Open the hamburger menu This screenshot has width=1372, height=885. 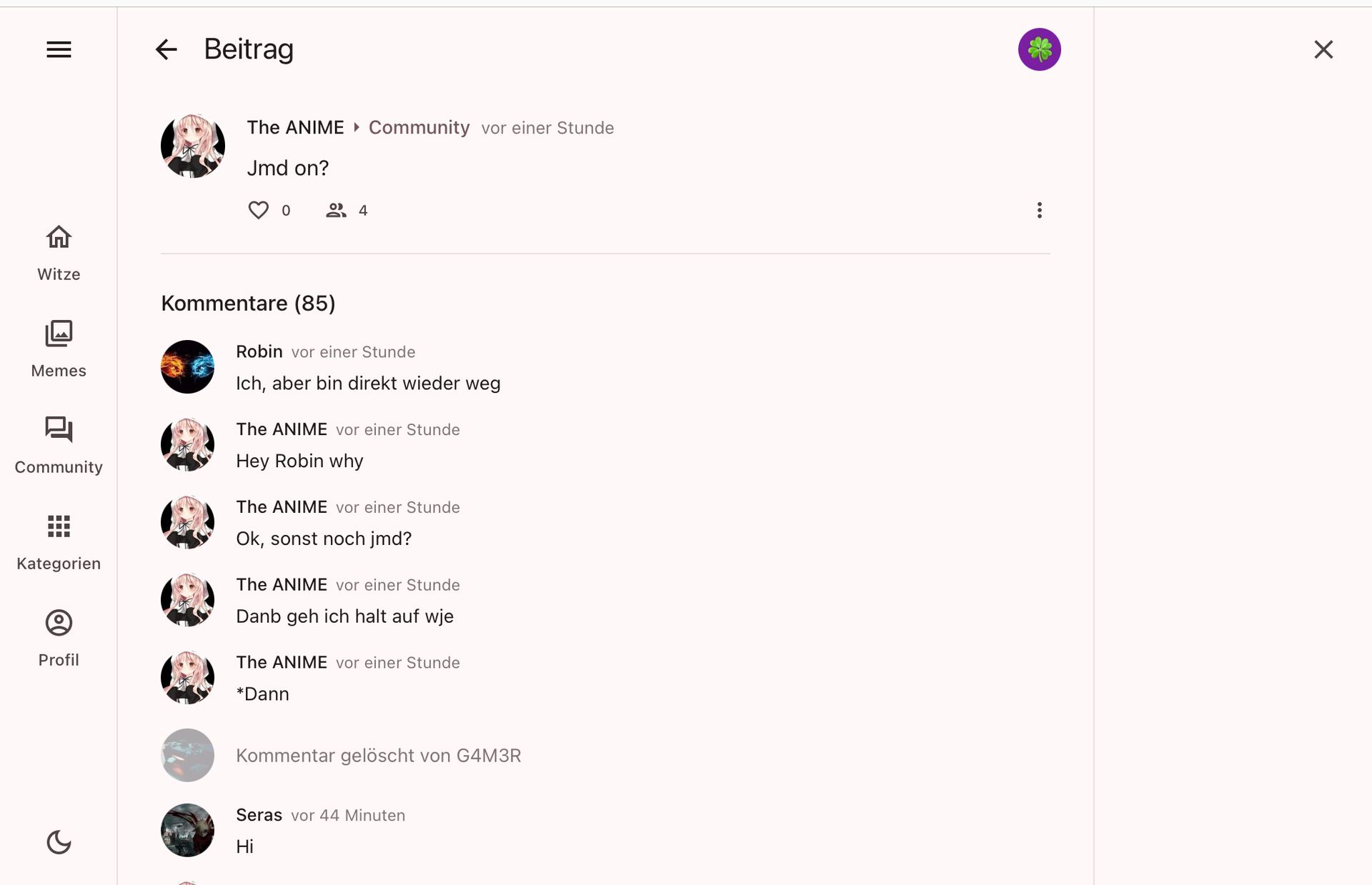pos(59,49)
